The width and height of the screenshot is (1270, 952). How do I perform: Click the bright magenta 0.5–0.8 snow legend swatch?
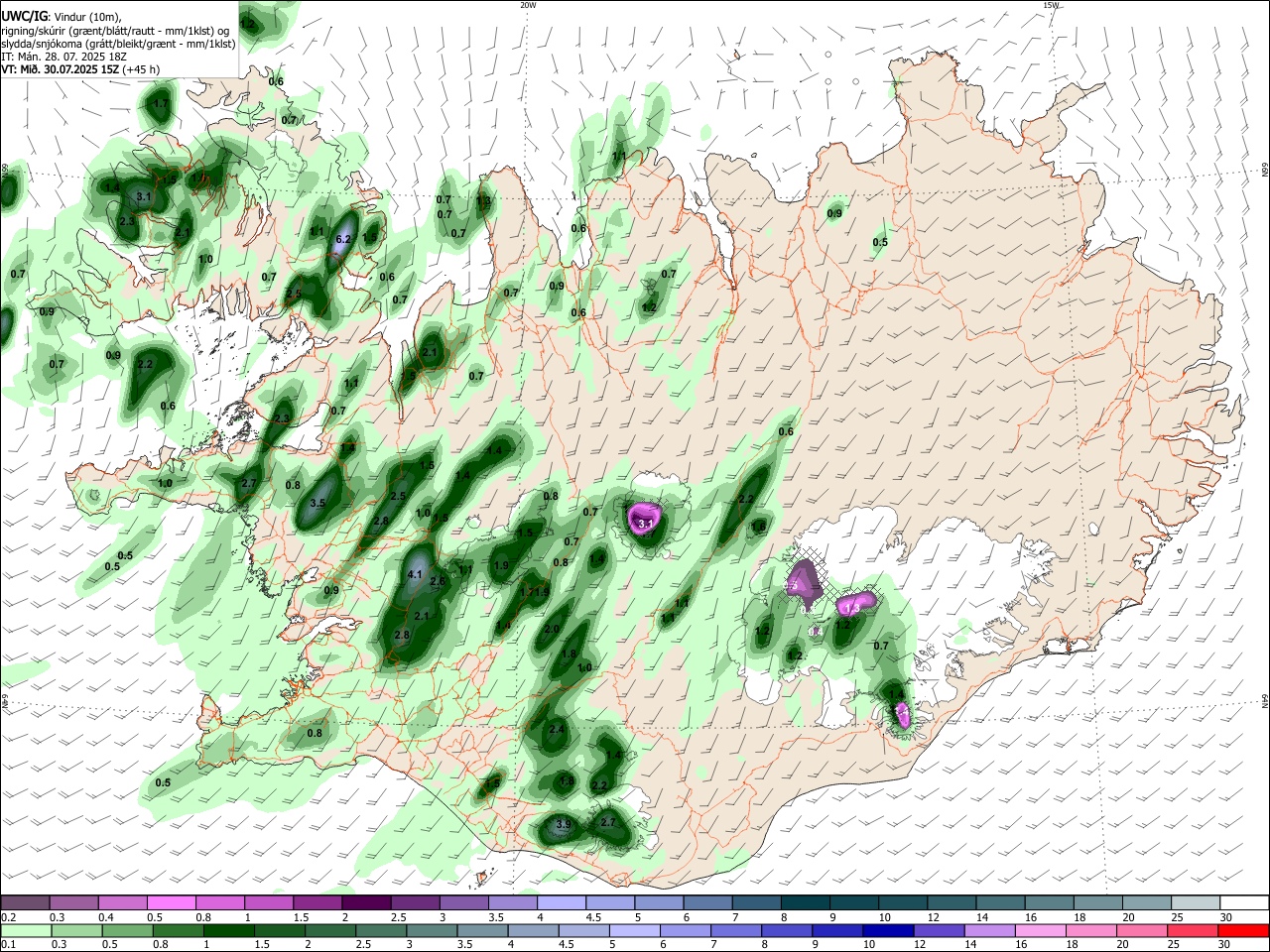[171, 902]
